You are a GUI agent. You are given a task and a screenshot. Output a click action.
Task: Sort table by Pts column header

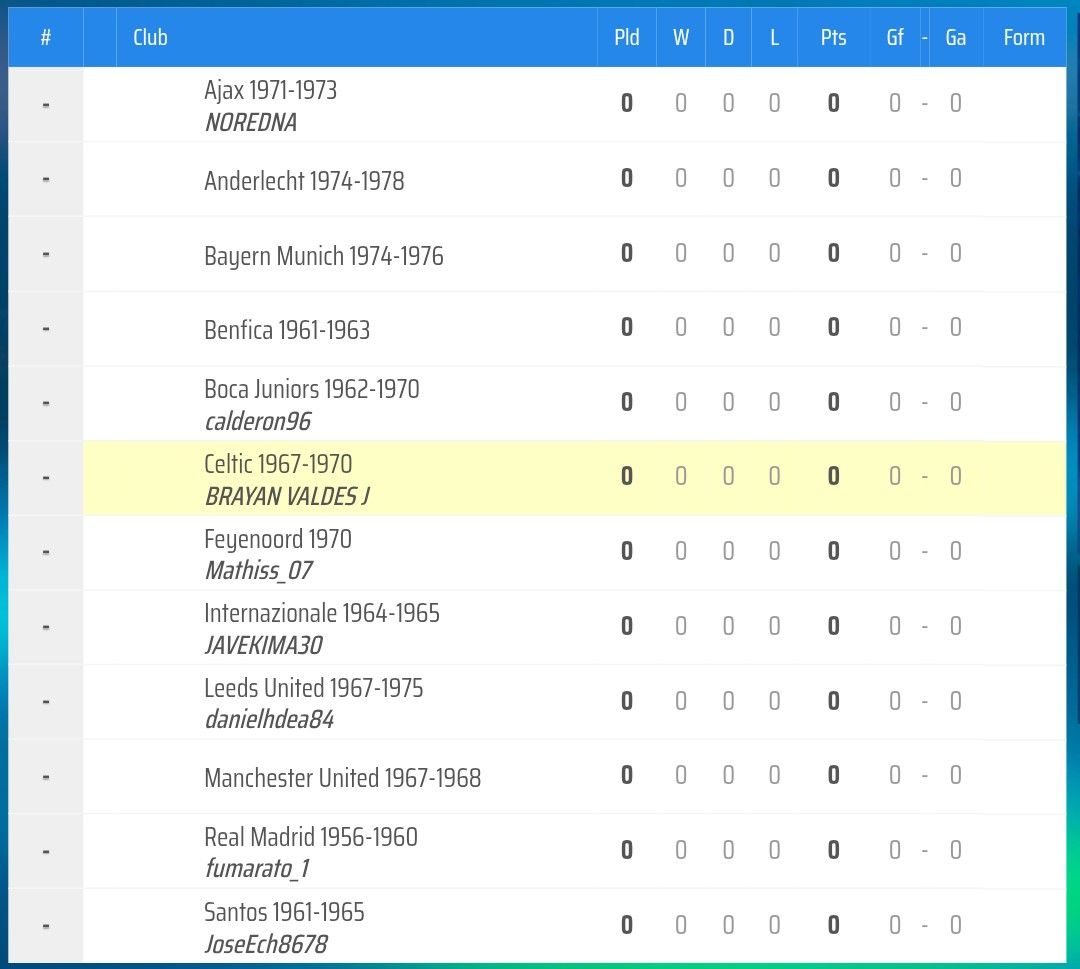tap(833, 37)
